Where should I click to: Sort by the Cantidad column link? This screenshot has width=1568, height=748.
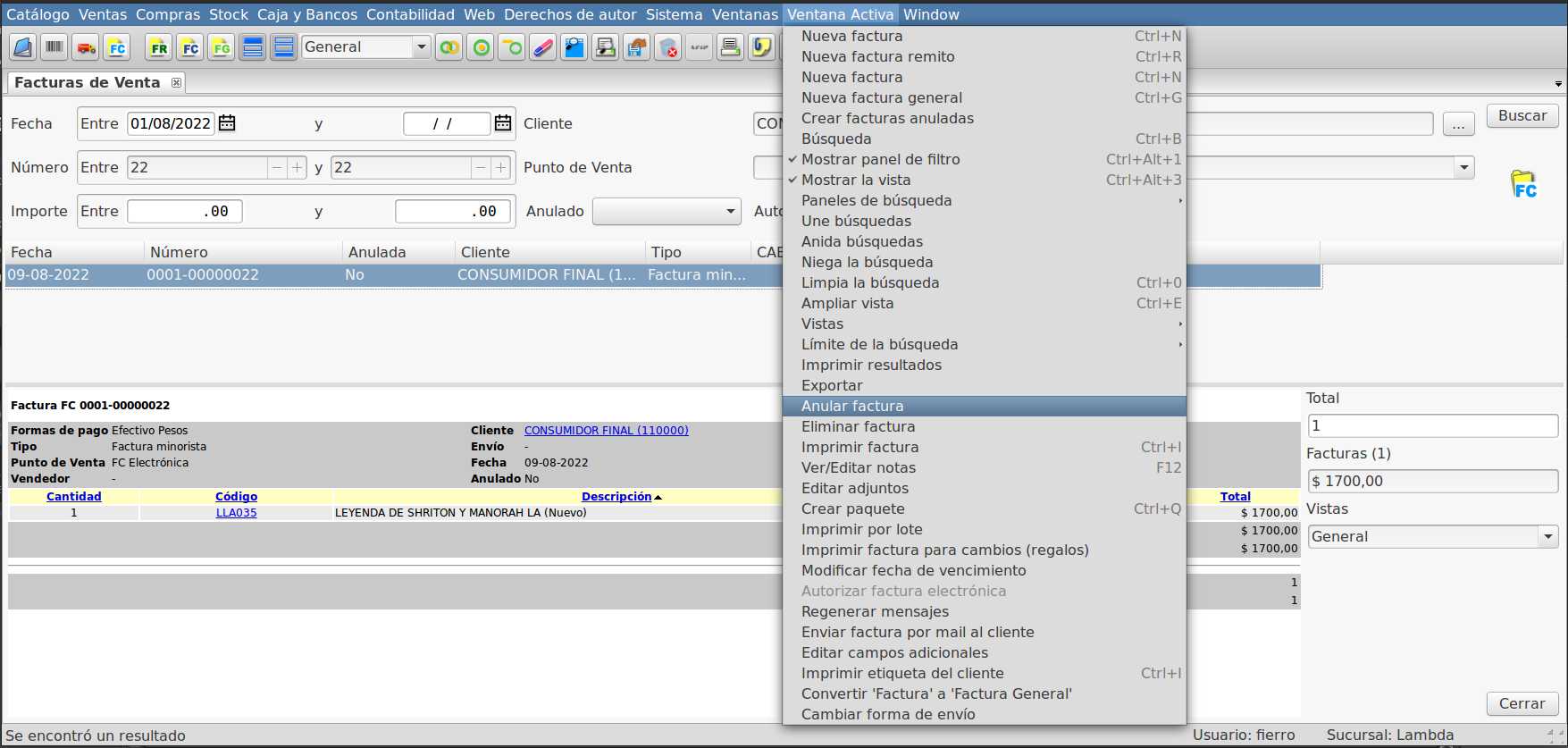[x=74, y=497]
